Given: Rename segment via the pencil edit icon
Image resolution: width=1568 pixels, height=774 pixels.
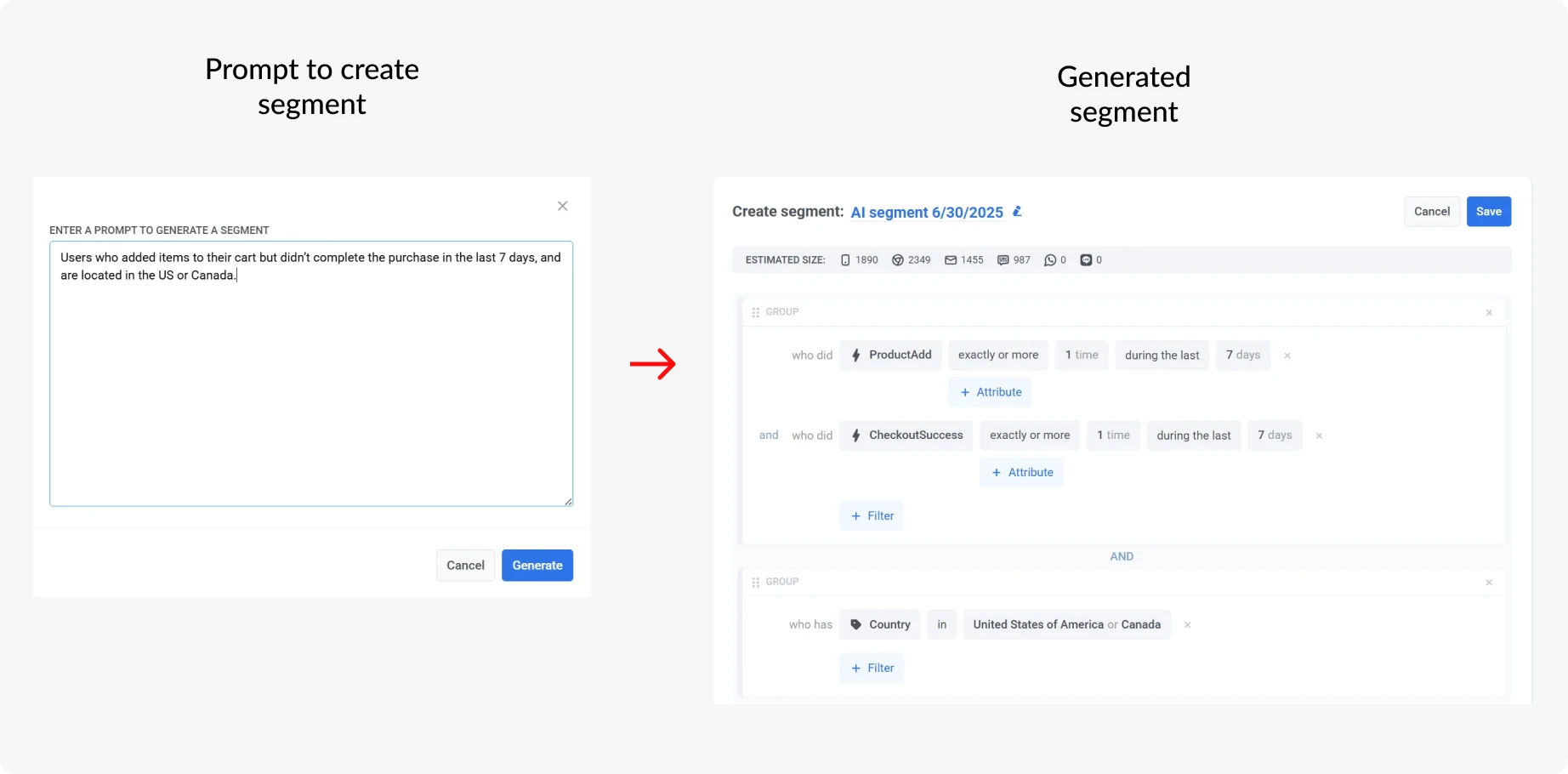Looking at the screenshot, I should (1017, 212).
